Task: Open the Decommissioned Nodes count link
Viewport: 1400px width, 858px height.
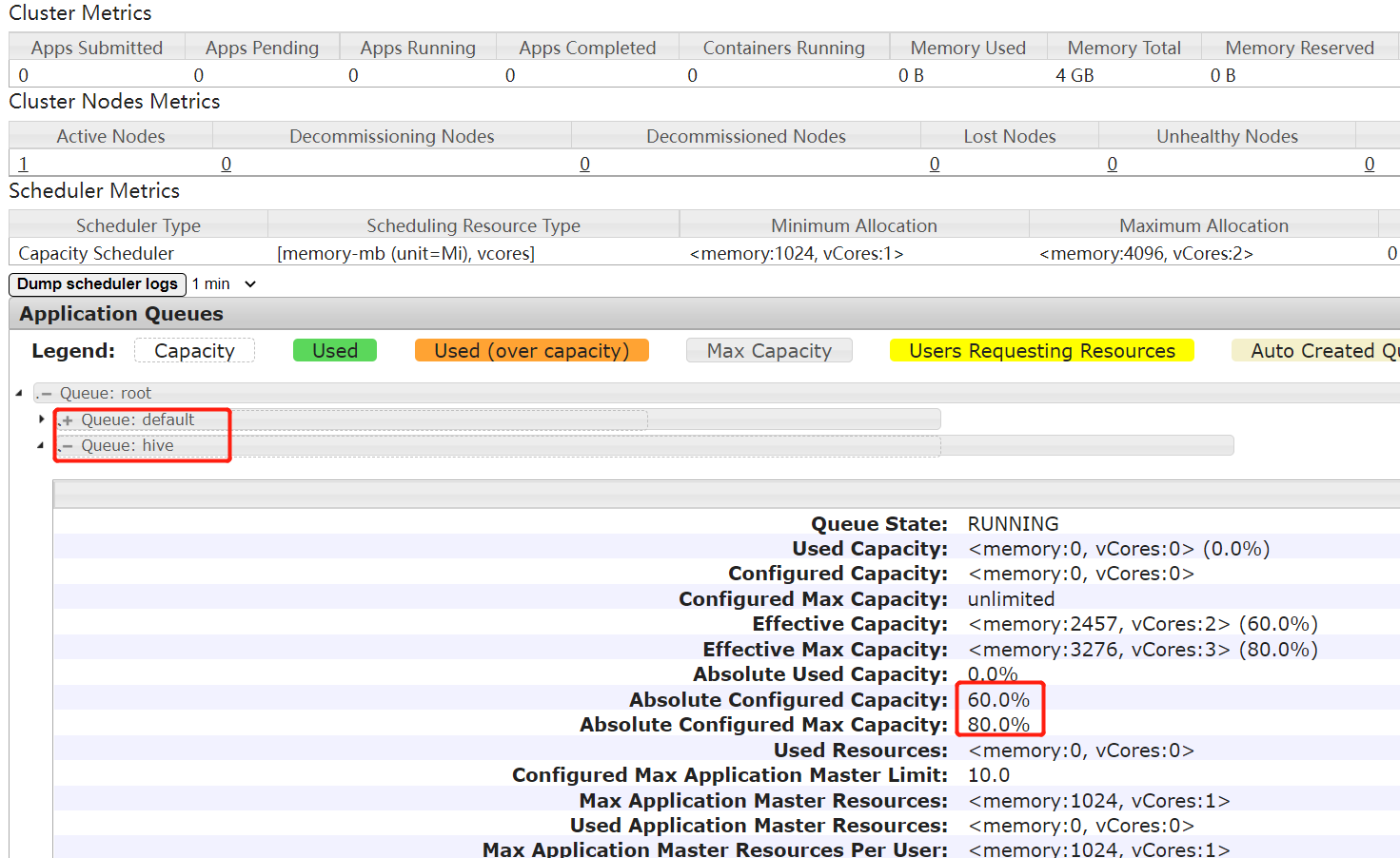Action: [x=585, y=164]
